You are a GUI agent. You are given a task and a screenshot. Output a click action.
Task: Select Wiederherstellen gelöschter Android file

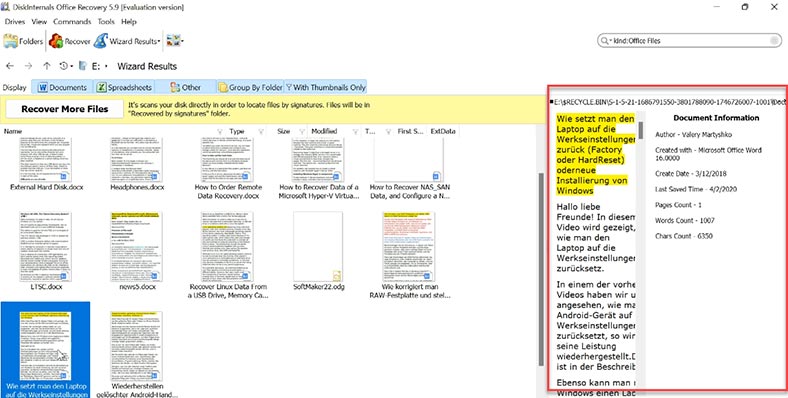point(137,354)
